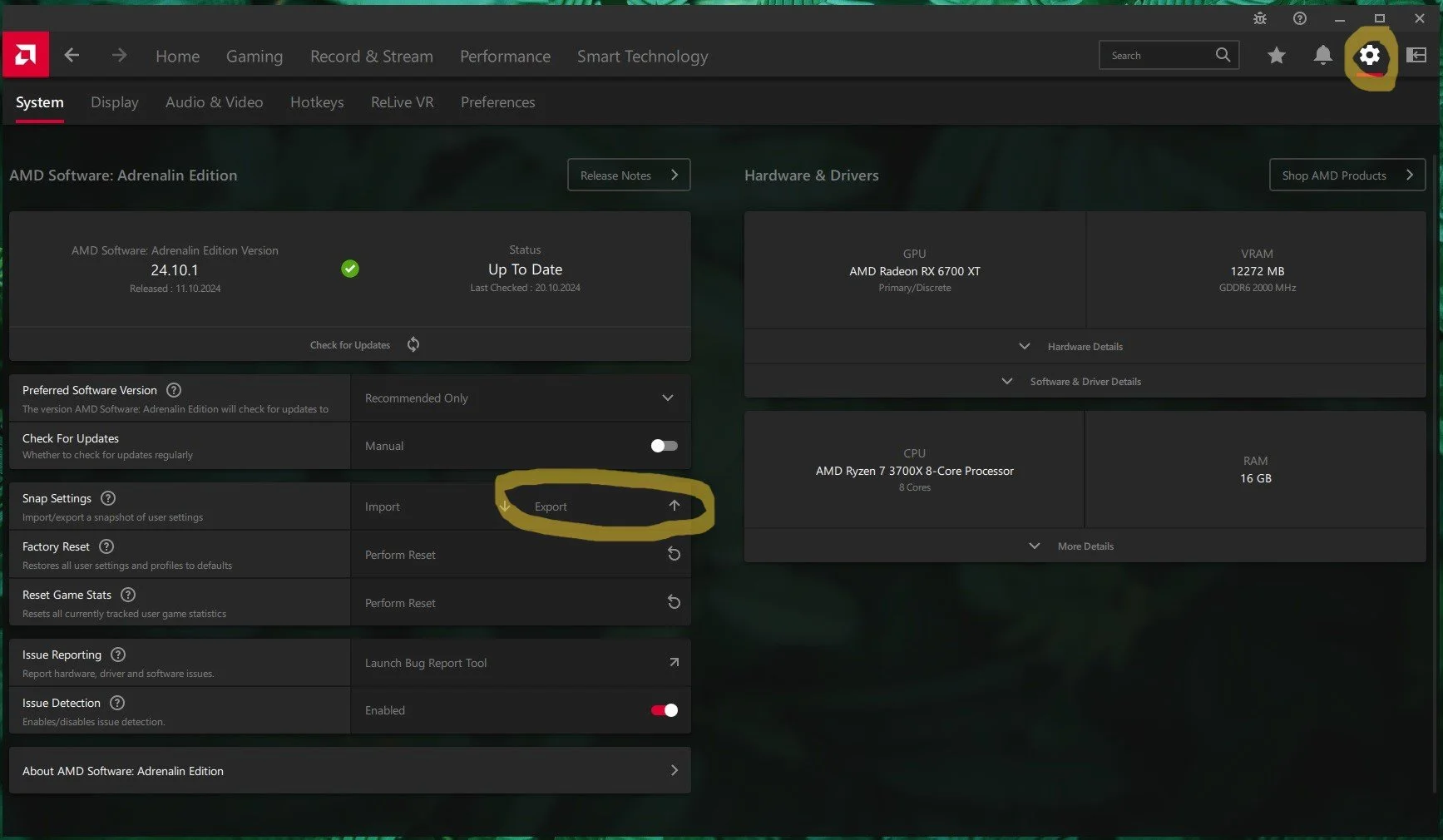Click Launch Bug Report Tool
Viewport: 1443px width, 840px height.
[x=521, y=662]
